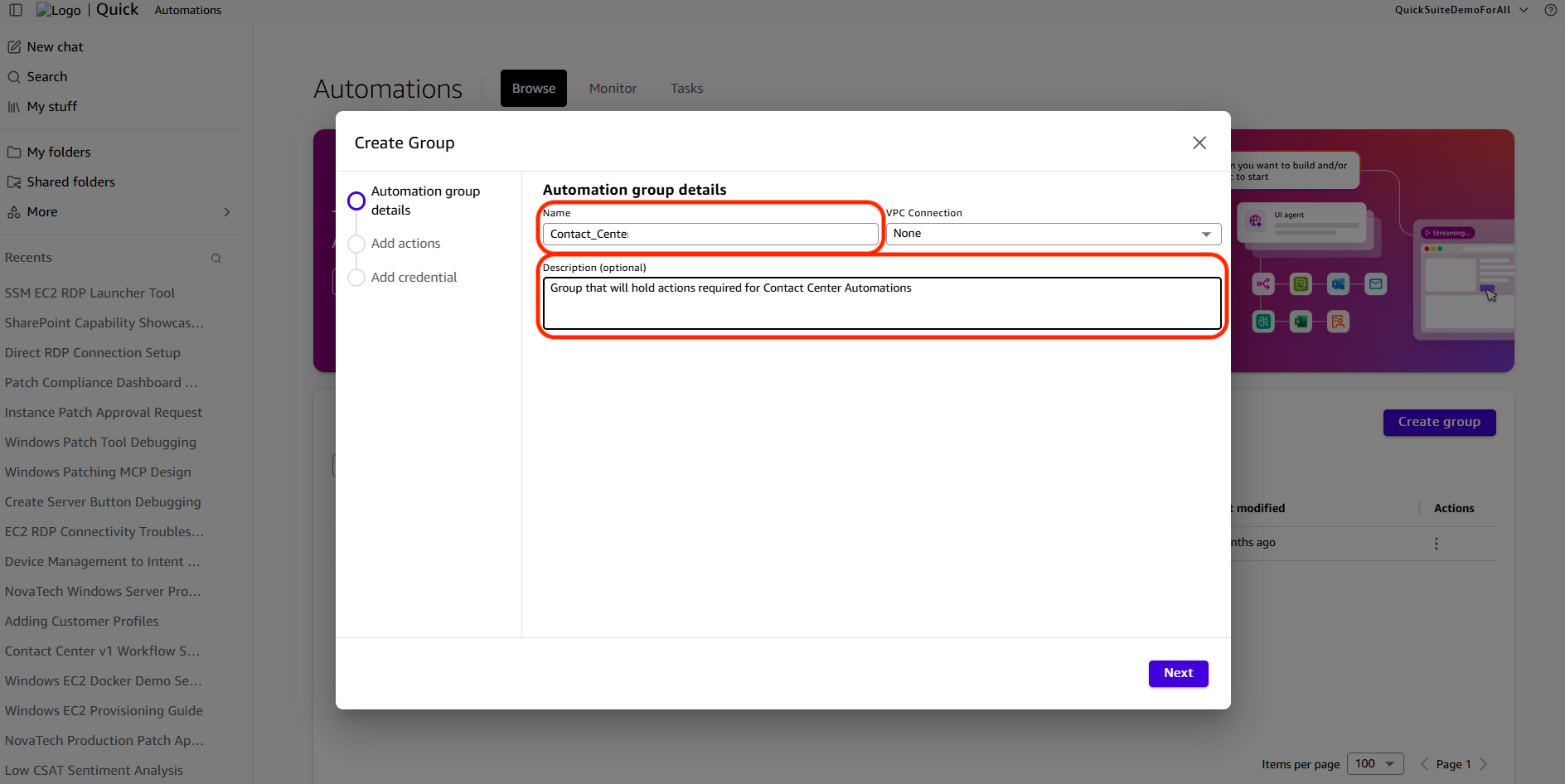Switch to the Tasks tab
Screen dimensions: 1565x784
coord(686,89)
